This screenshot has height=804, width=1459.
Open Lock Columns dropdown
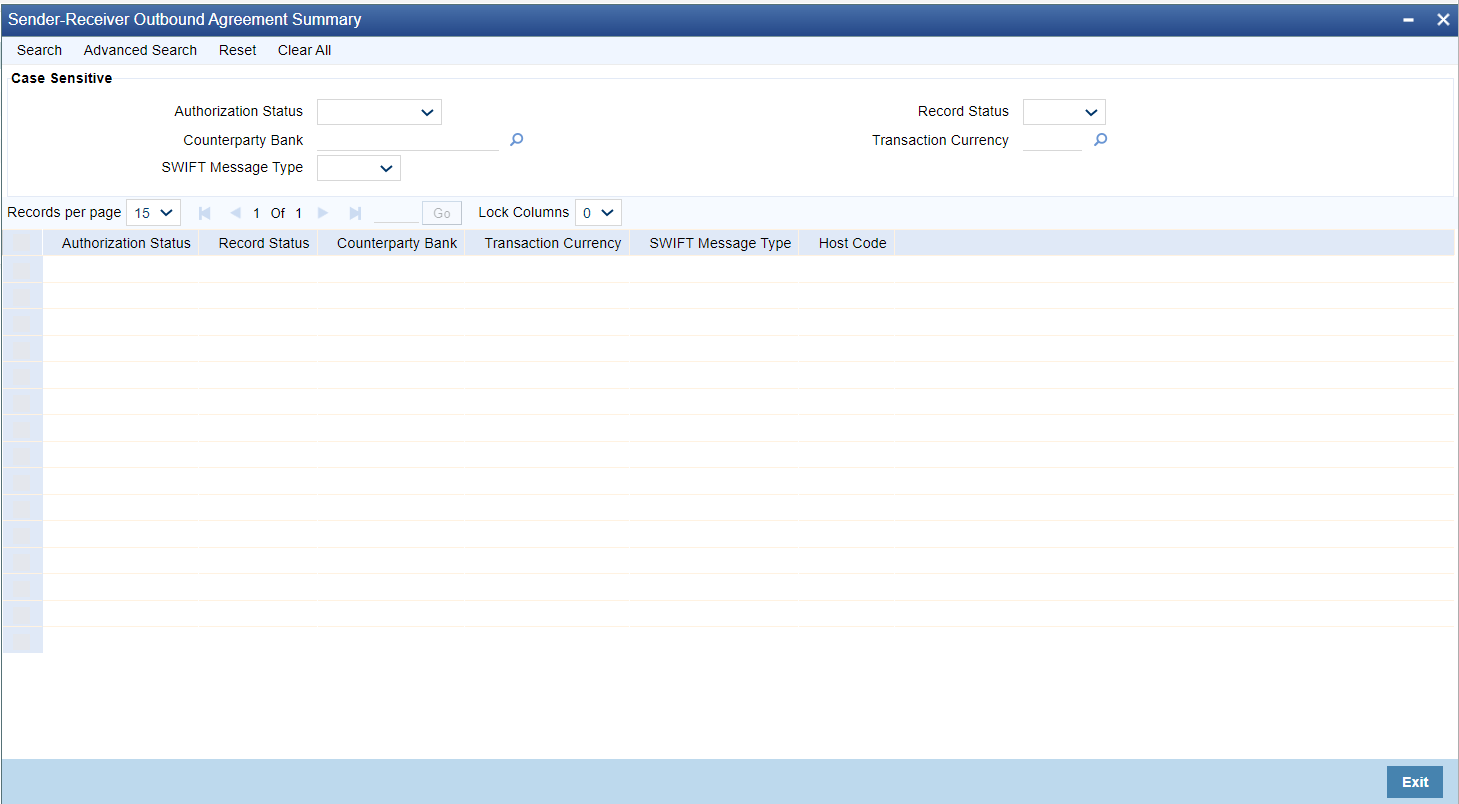[598, 213]
